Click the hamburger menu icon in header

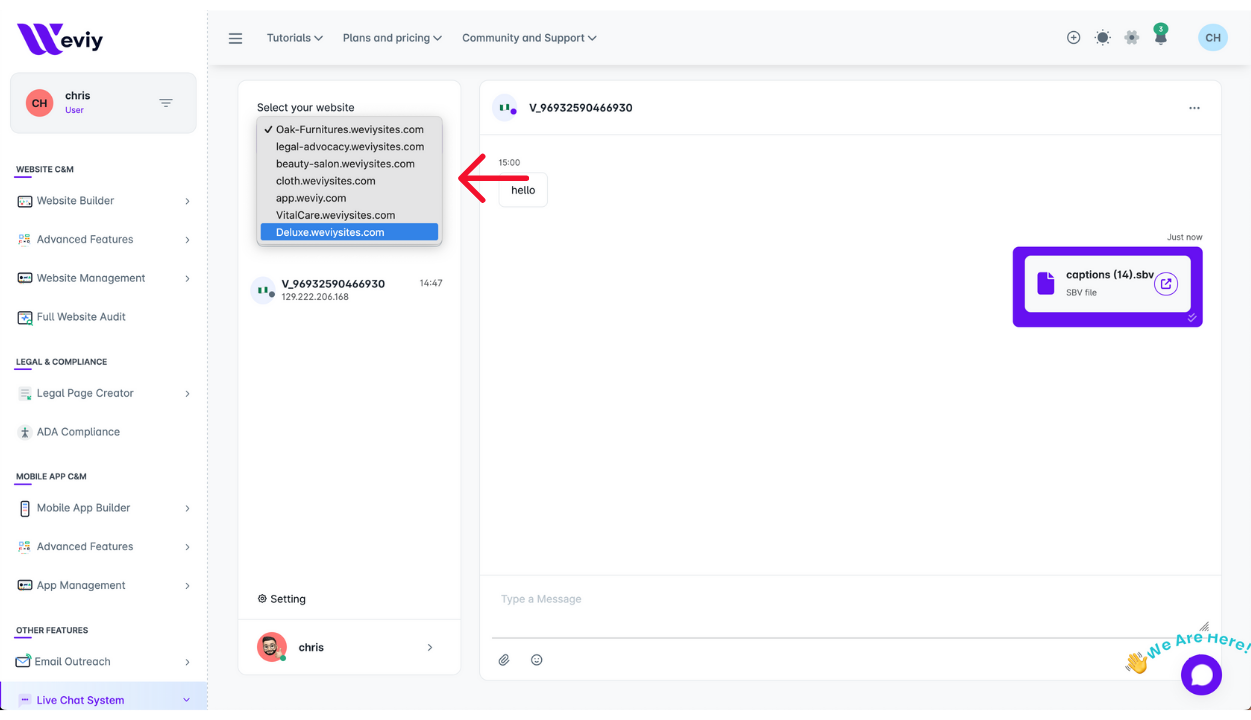(x=236, y=38)
